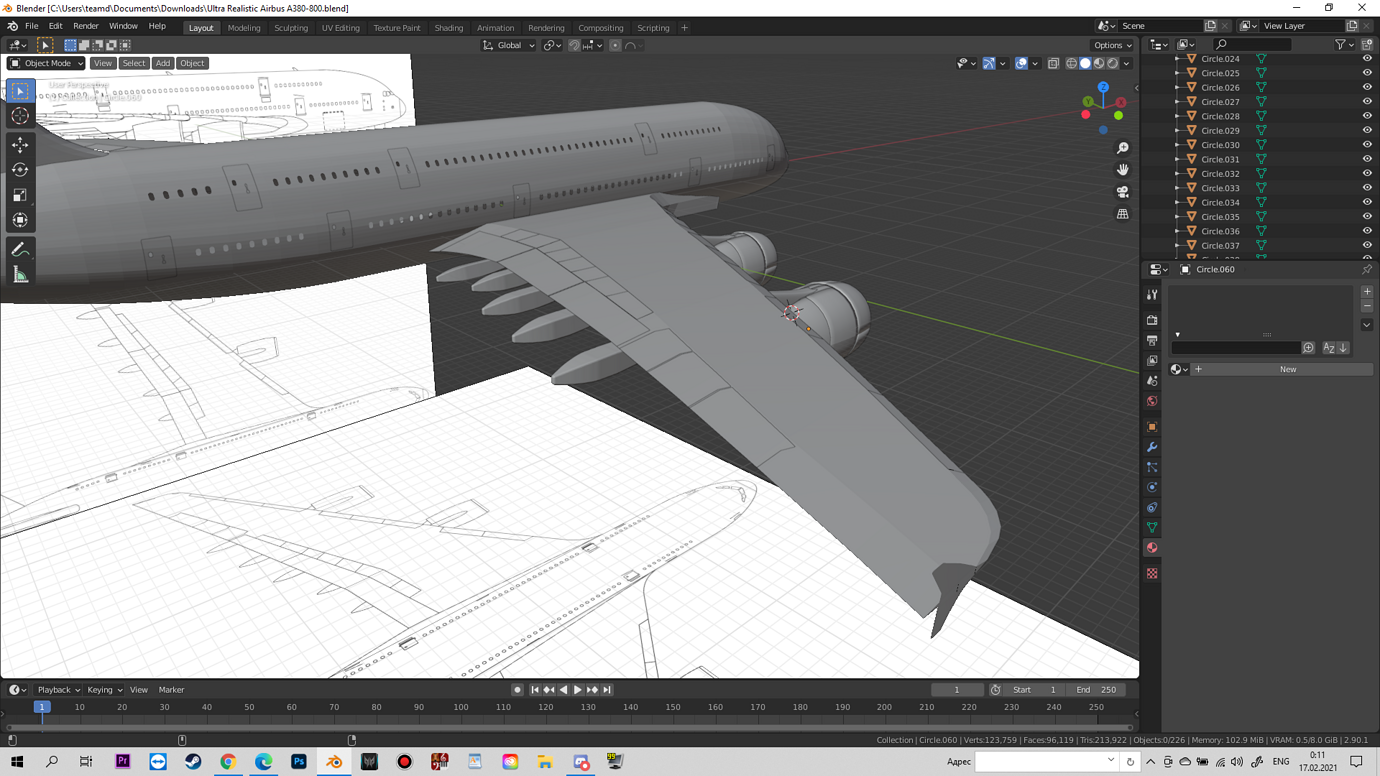Switch viewport to wireframe shading

pyautogui.click(x=1072, y=63)
